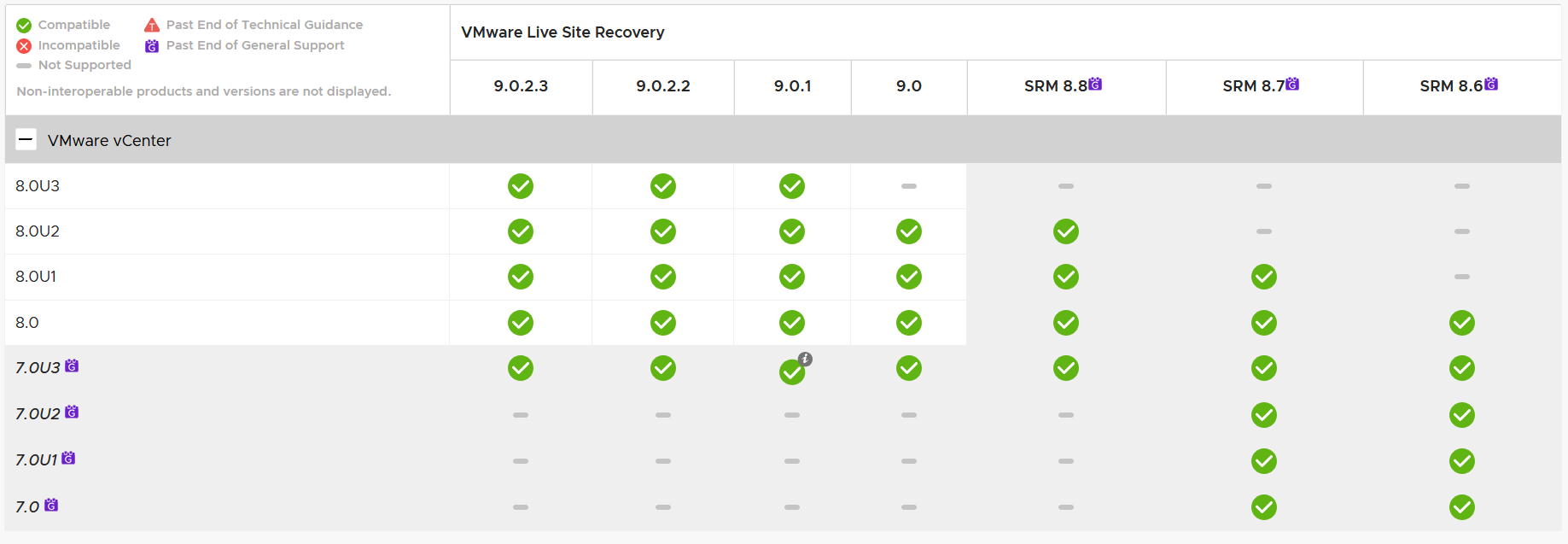The width and height of the screenshot is (1568, 544).
Task: Select the 9.0.1 version column header
Action: 792,86
